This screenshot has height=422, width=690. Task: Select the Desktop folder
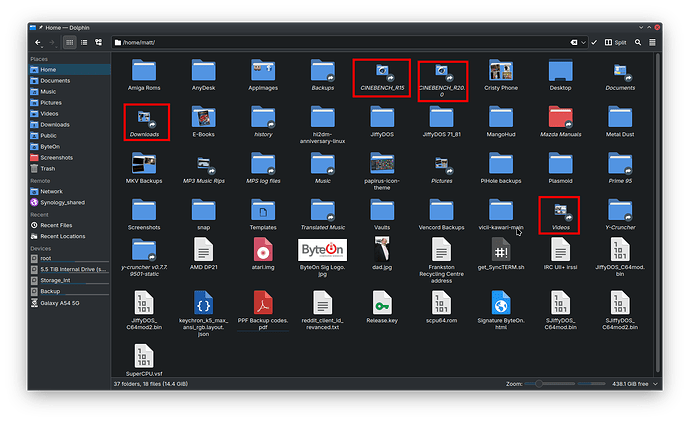[x=560, y=75]
